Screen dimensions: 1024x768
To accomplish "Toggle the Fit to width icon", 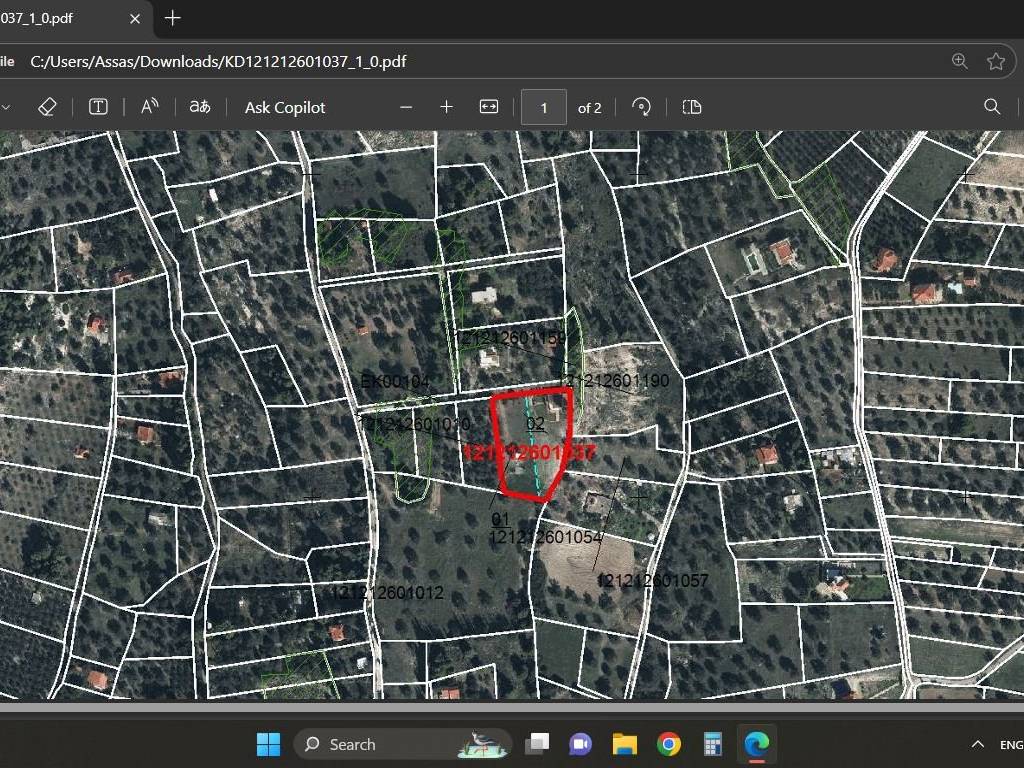I will coord(489,107).
